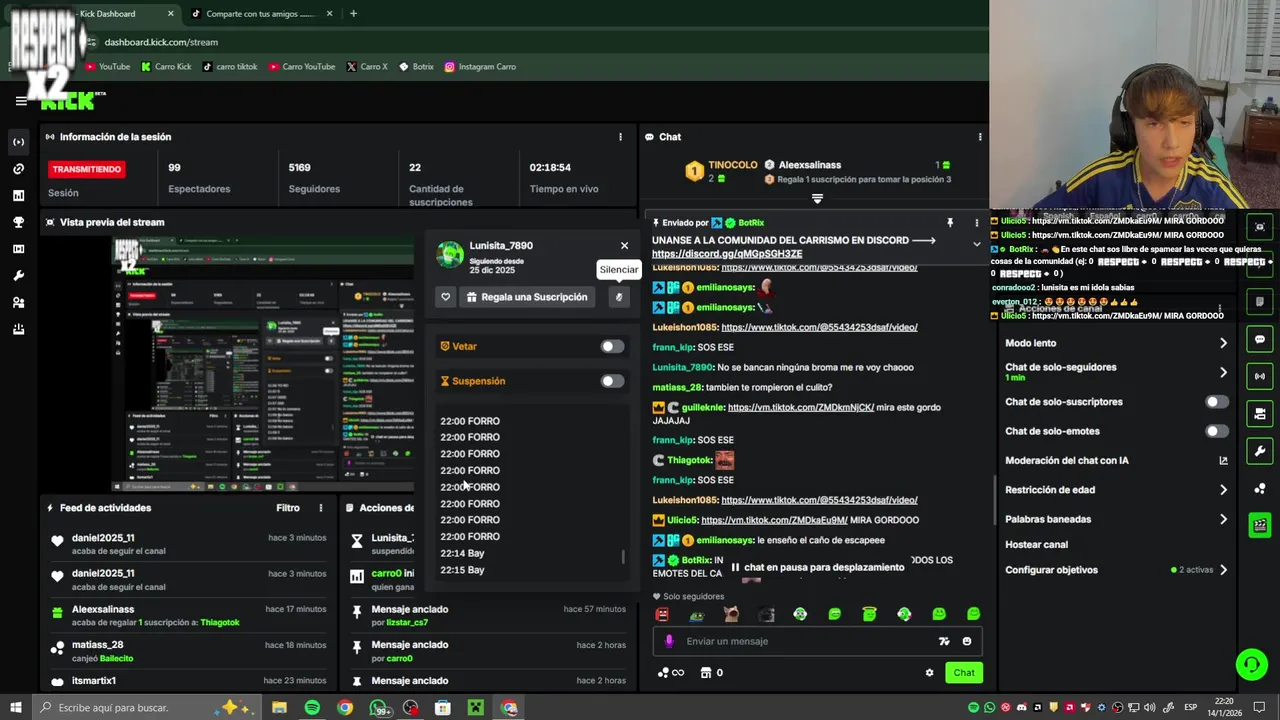Click the pin icon on the BotRix pinned message

pos(950,223)
